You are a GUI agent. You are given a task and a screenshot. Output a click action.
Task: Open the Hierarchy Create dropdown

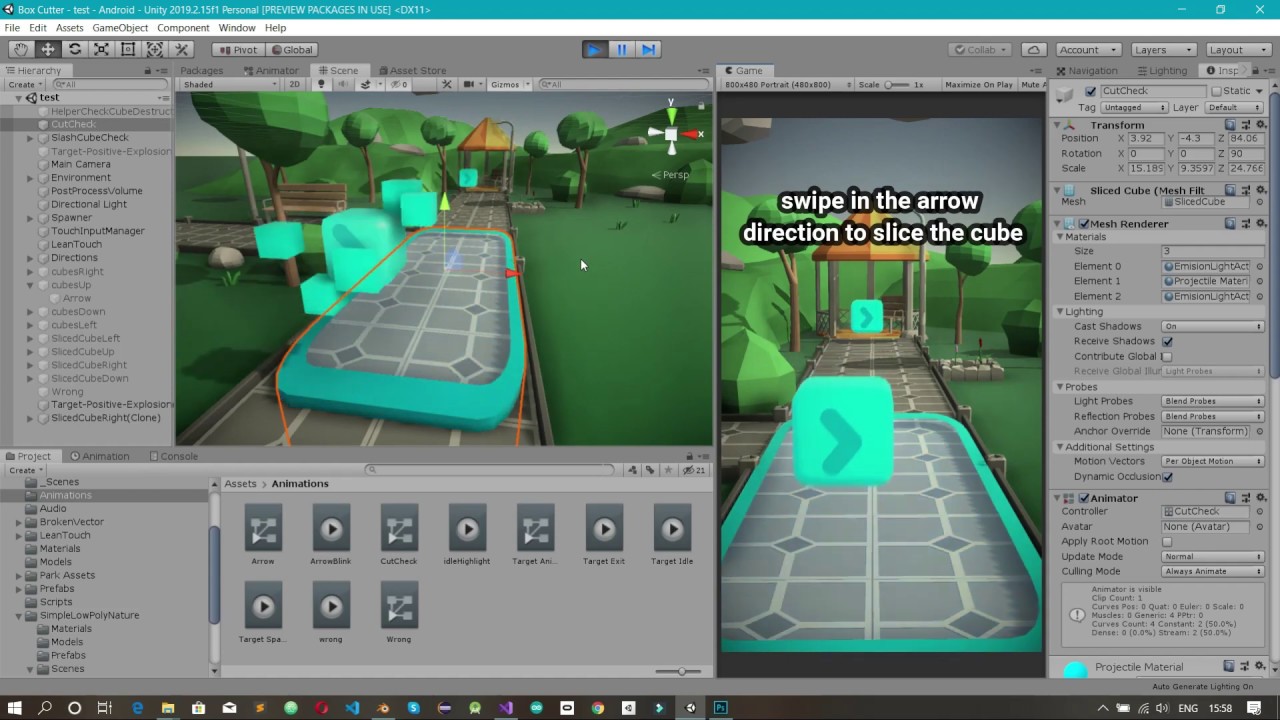pos(25,84)
